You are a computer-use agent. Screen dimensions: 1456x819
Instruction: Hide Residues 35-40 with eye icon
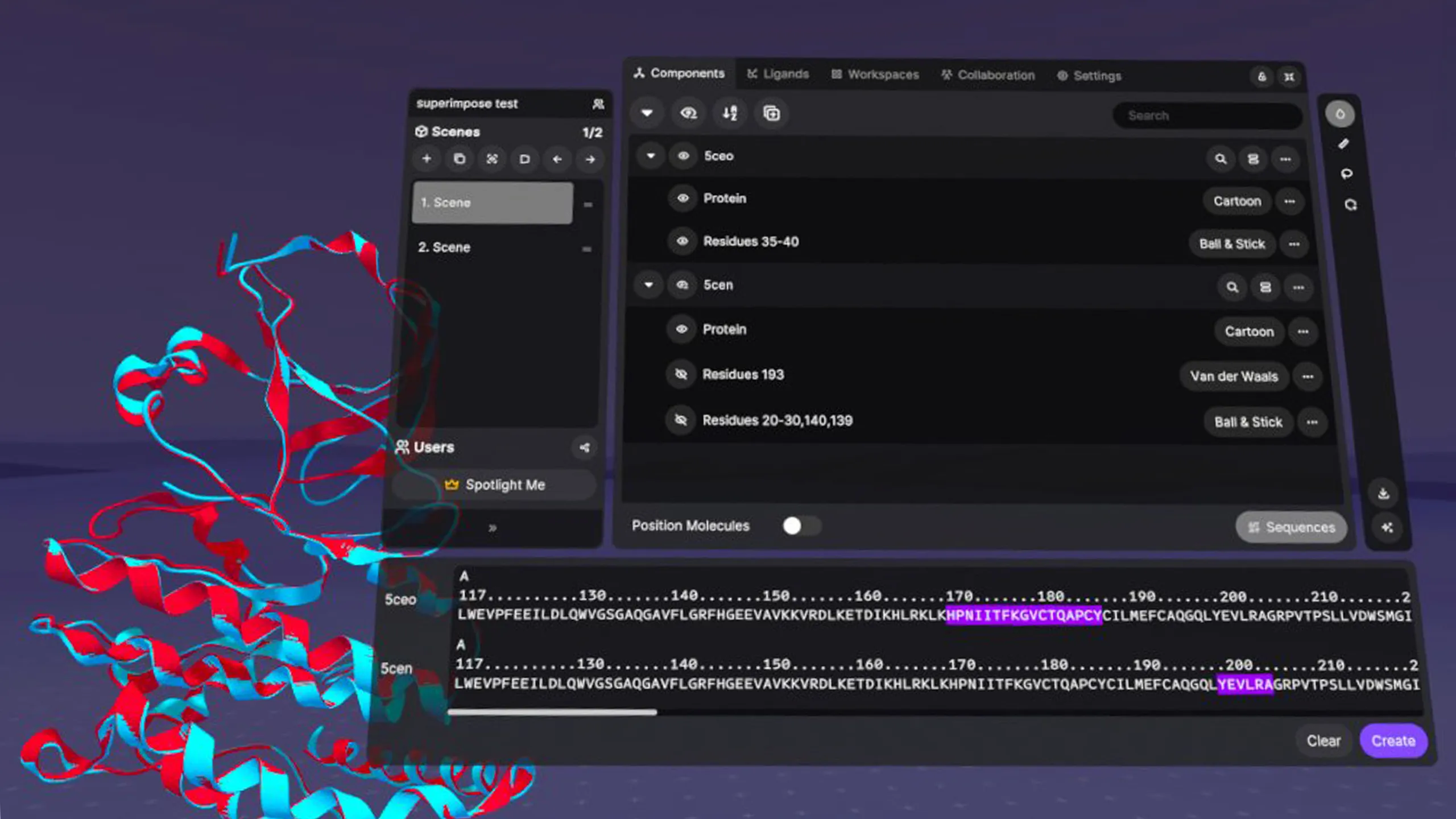[682, 241]
